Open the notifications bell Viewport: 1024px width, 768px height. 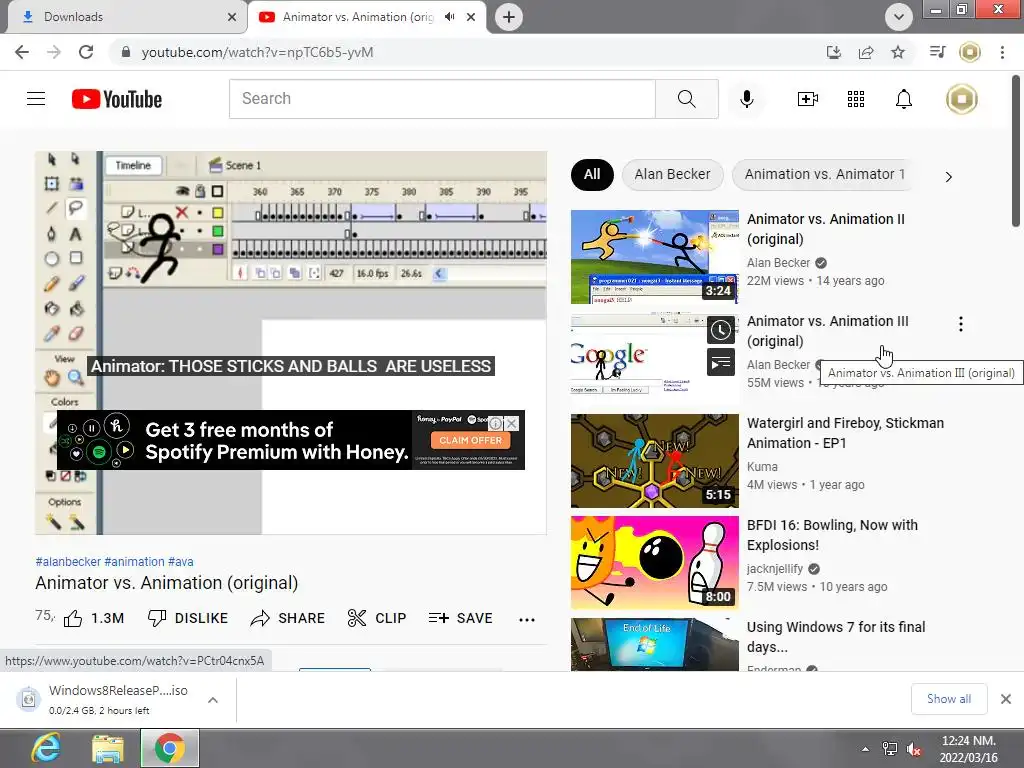(903, 99)
